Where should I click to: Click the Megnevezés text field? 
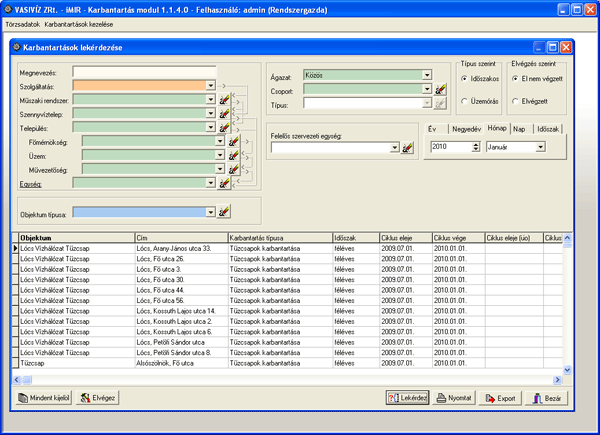[144, 72]
